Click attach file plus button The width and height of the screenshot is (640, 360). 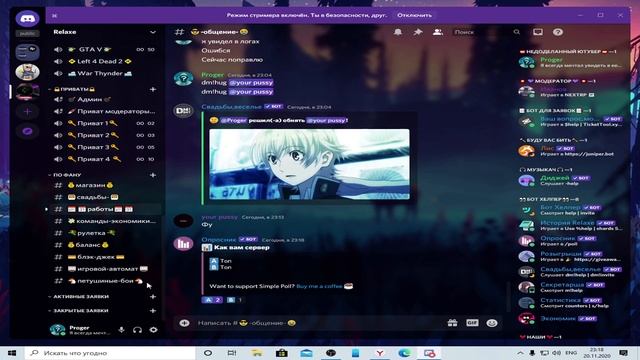184,323
